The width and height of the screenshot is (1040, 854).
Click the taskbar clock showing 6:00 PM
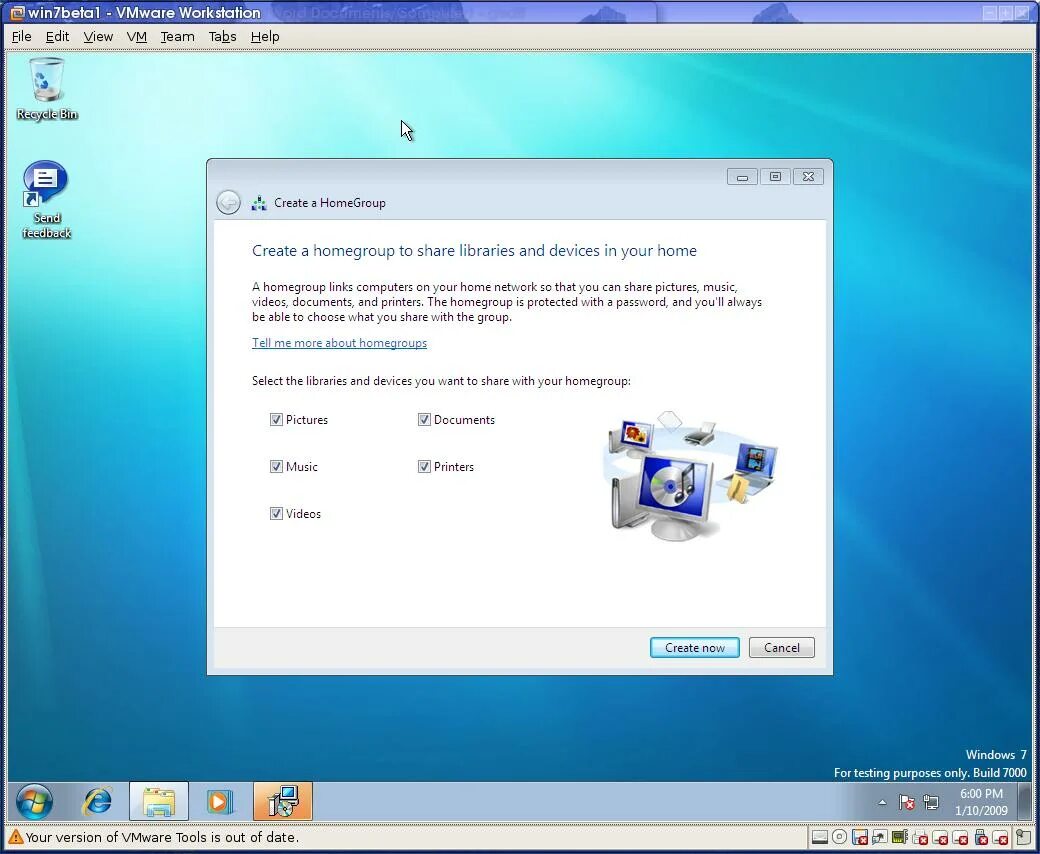pos(981,802)
